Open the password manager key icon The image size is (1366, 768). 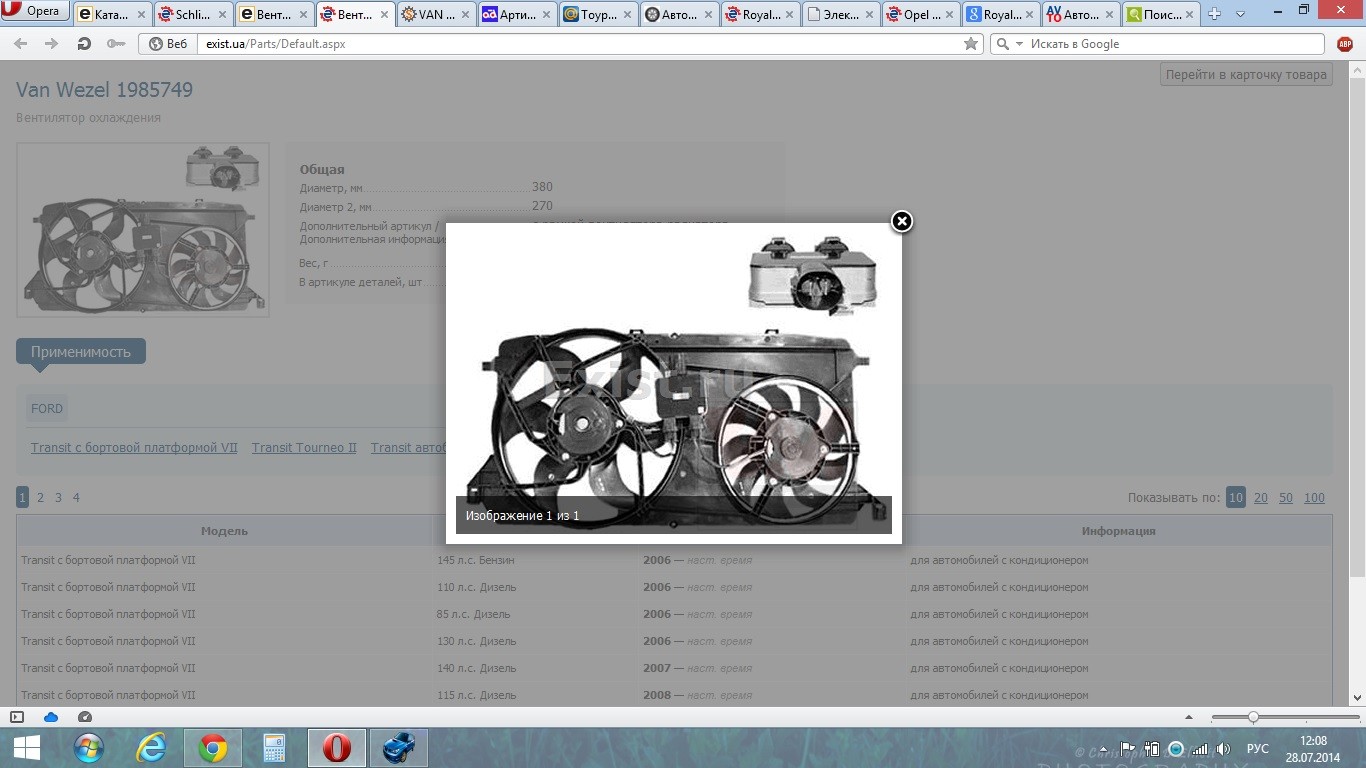pos(116,44)
